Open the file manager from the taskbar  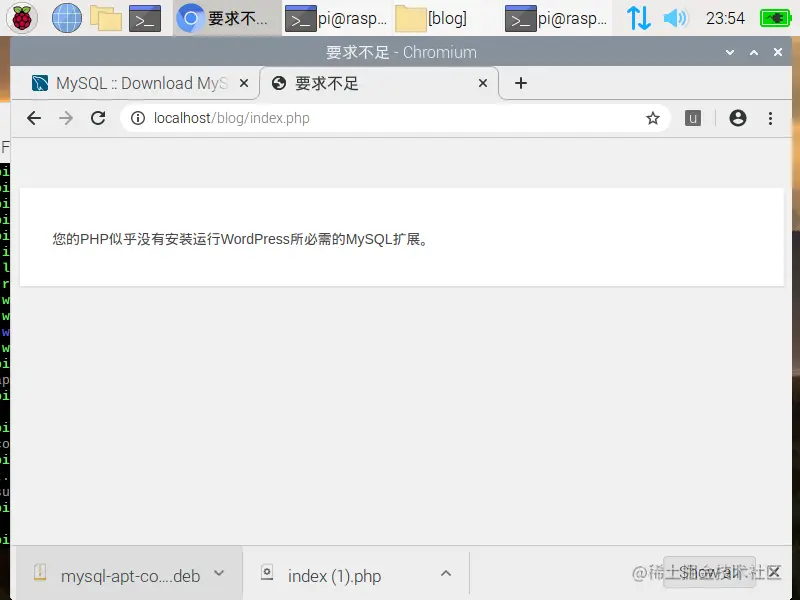click(x=106, y=18)
